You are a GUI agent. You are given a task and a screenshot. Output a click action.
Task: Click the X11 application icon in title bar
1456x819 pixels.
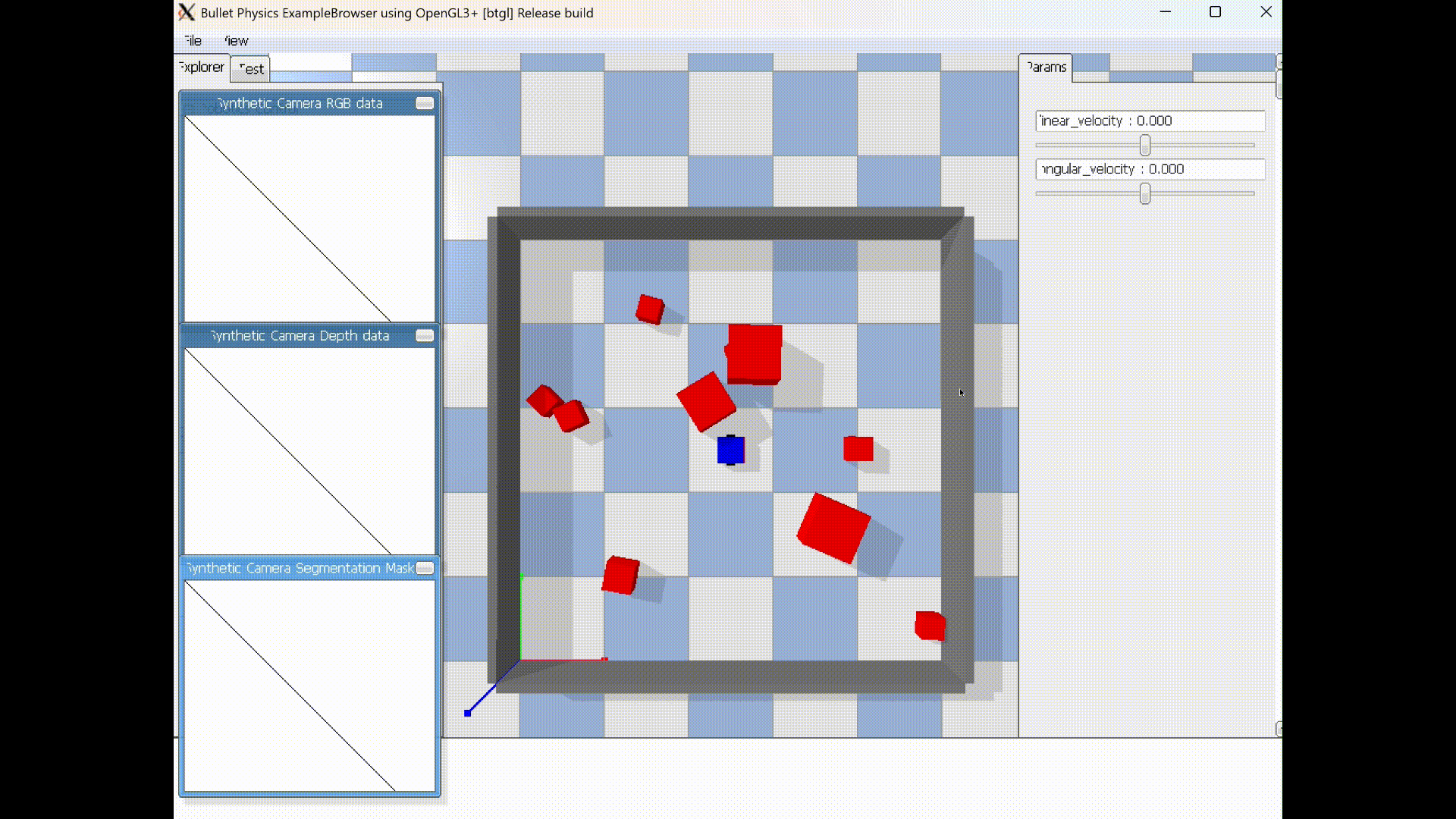(x=187, y=12)
